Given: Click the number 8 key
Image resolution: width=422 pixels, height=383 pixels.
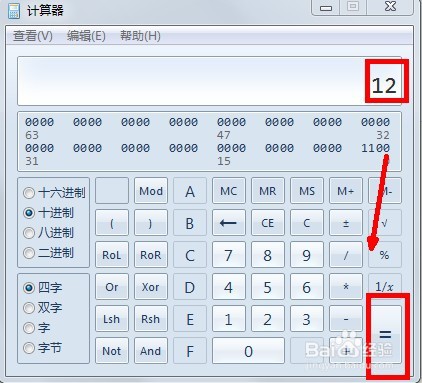Looking at the screenshot, I should coord(268,255).
